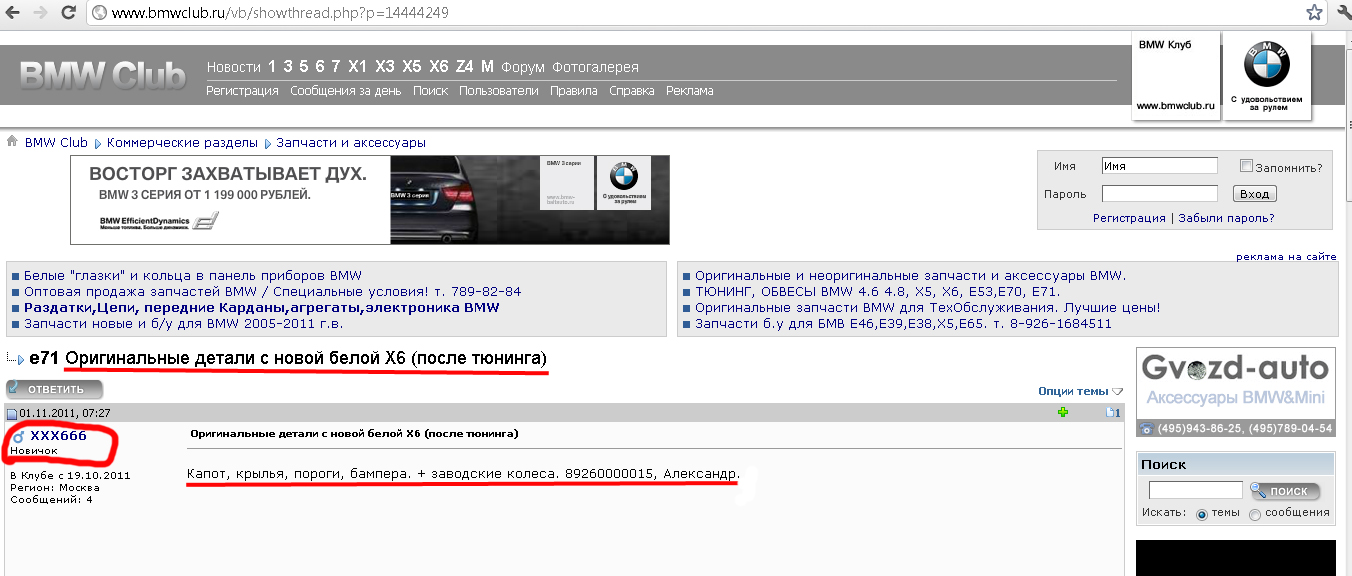The image size is (1352, 576).
Task: Open Запчасти б.у для БМВ E46 link
Action: 903,324
